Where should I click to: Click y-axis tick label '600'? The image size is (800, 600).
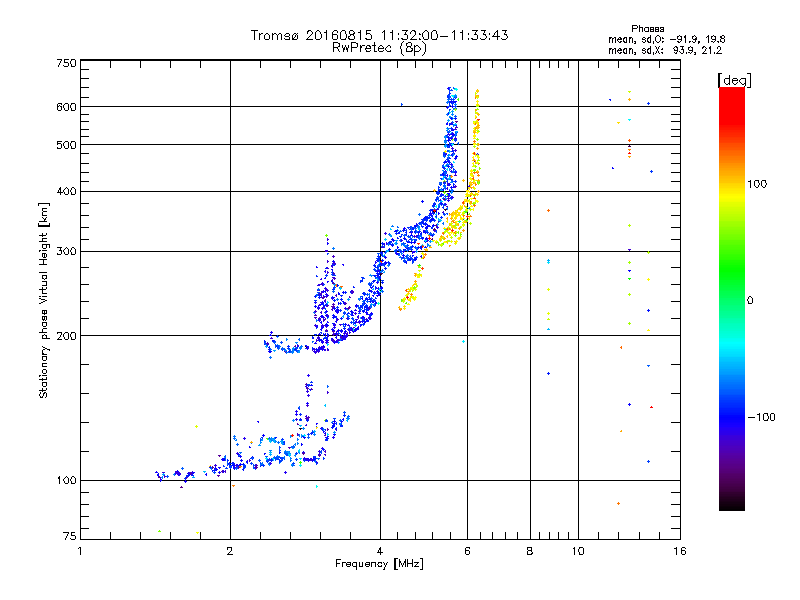point(66,107)
